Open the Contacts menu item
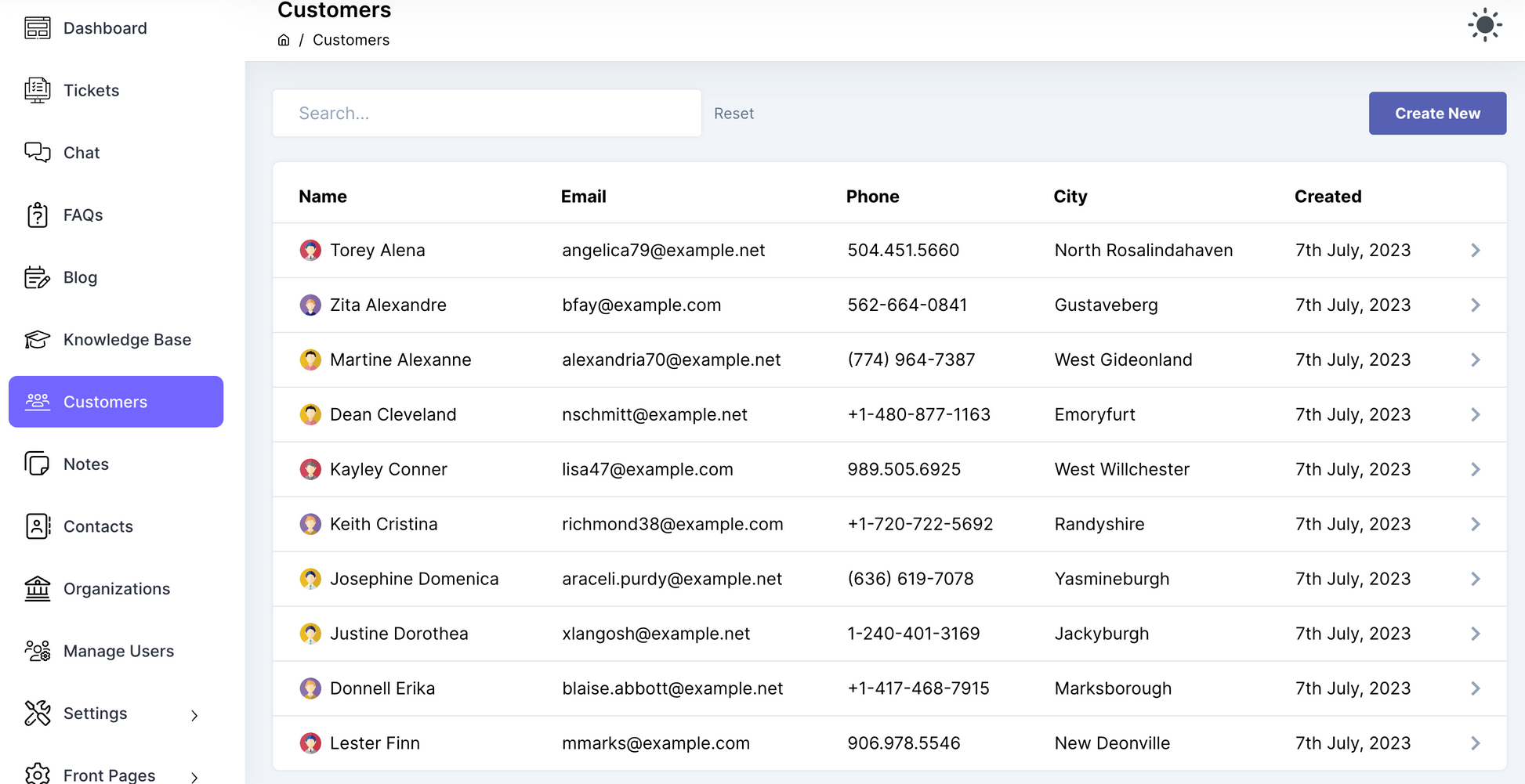This screenshot has width=1525, height=784. pos(98,526)
